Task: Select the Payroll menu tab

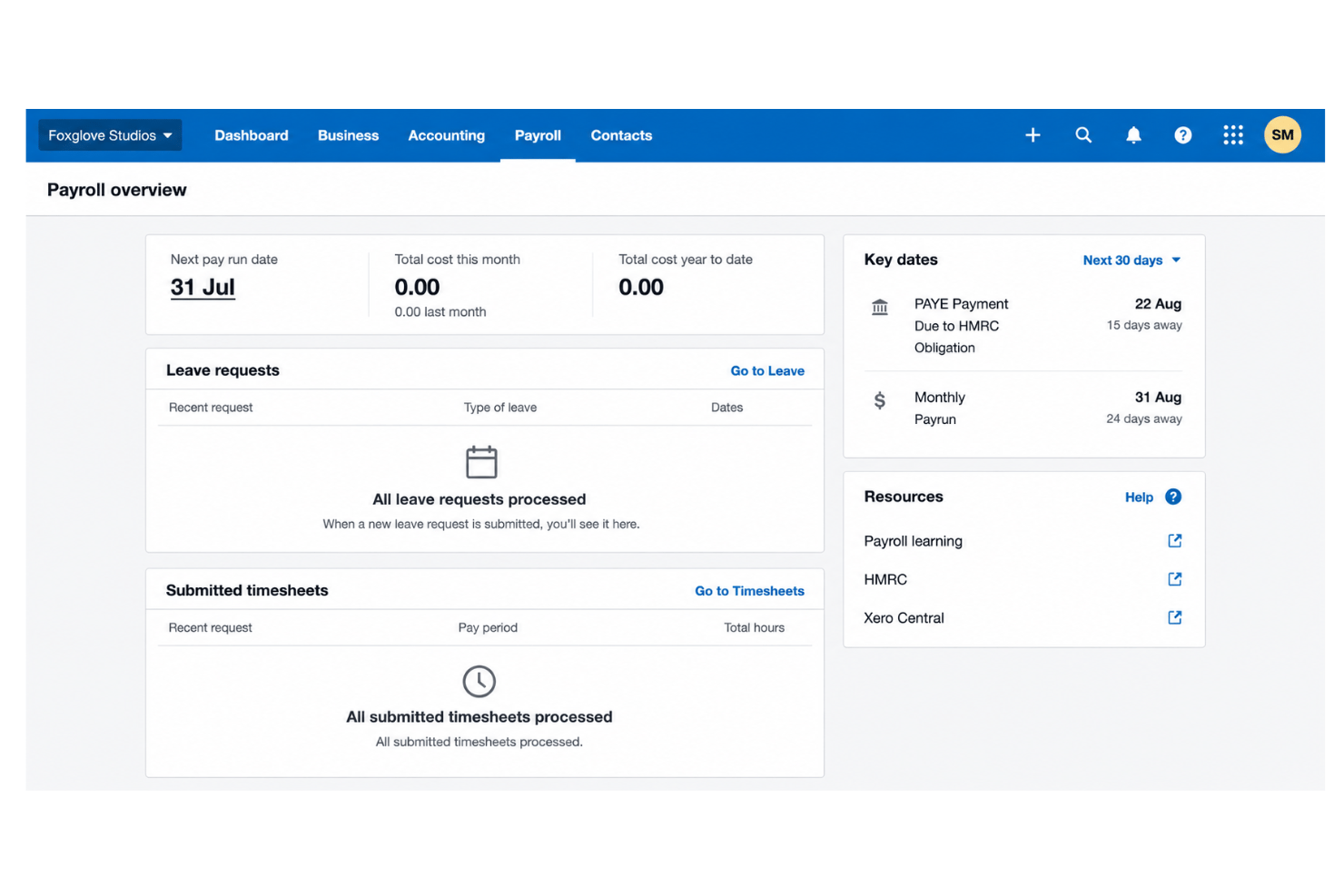Action: (538, 135)
